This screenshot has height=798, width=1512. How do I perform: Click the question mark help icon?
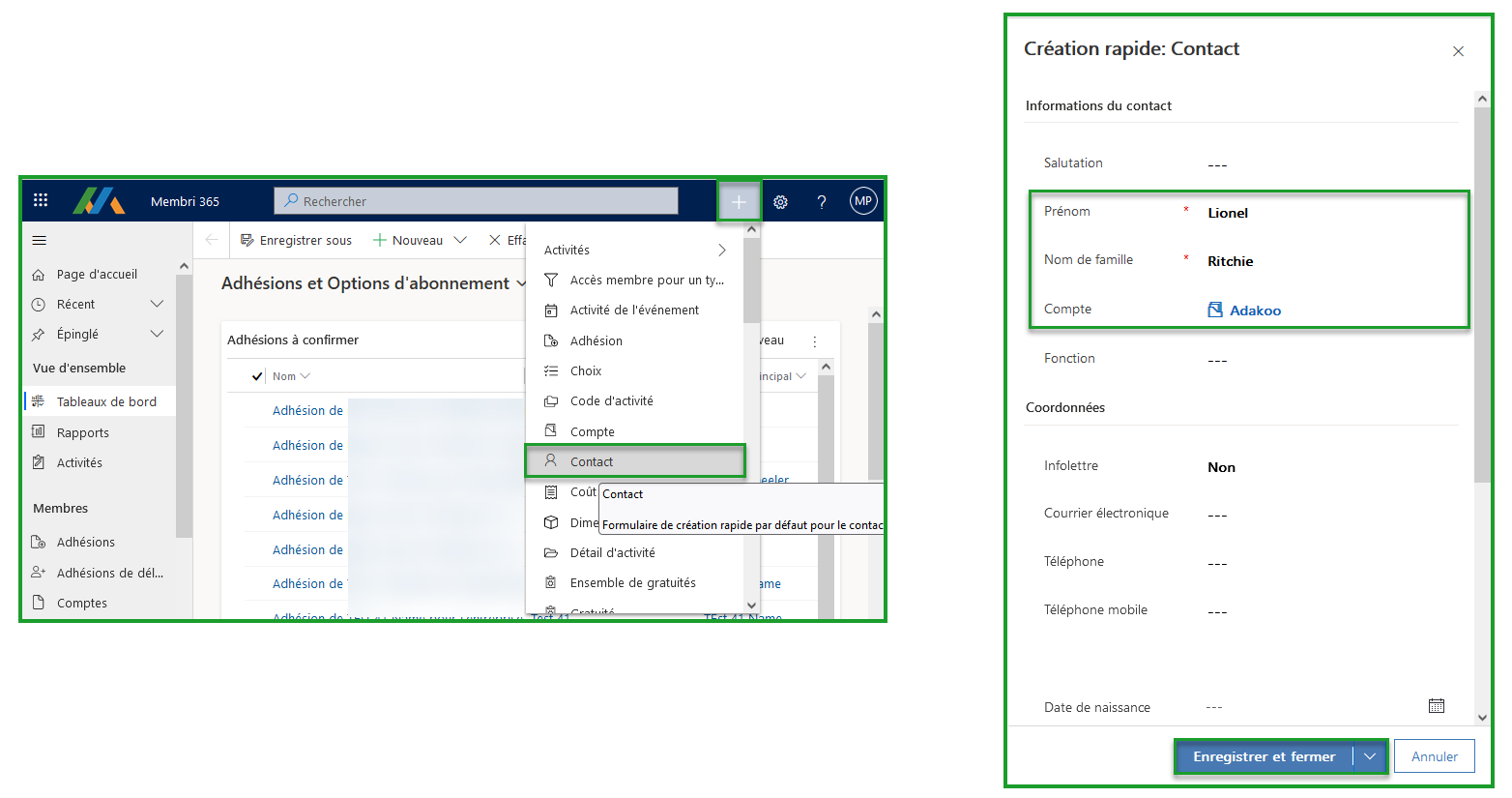[822, 202]
